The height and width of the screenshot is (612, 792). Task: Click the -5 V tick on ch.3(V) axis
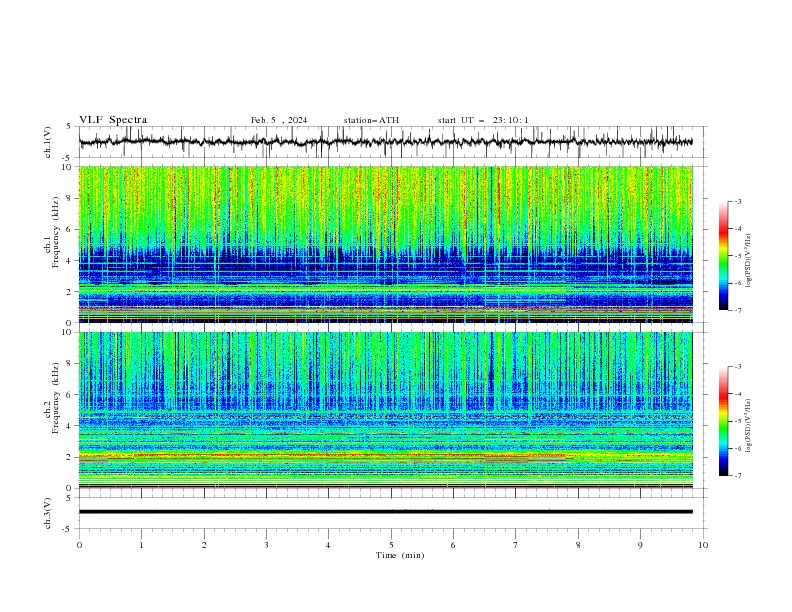67,529
